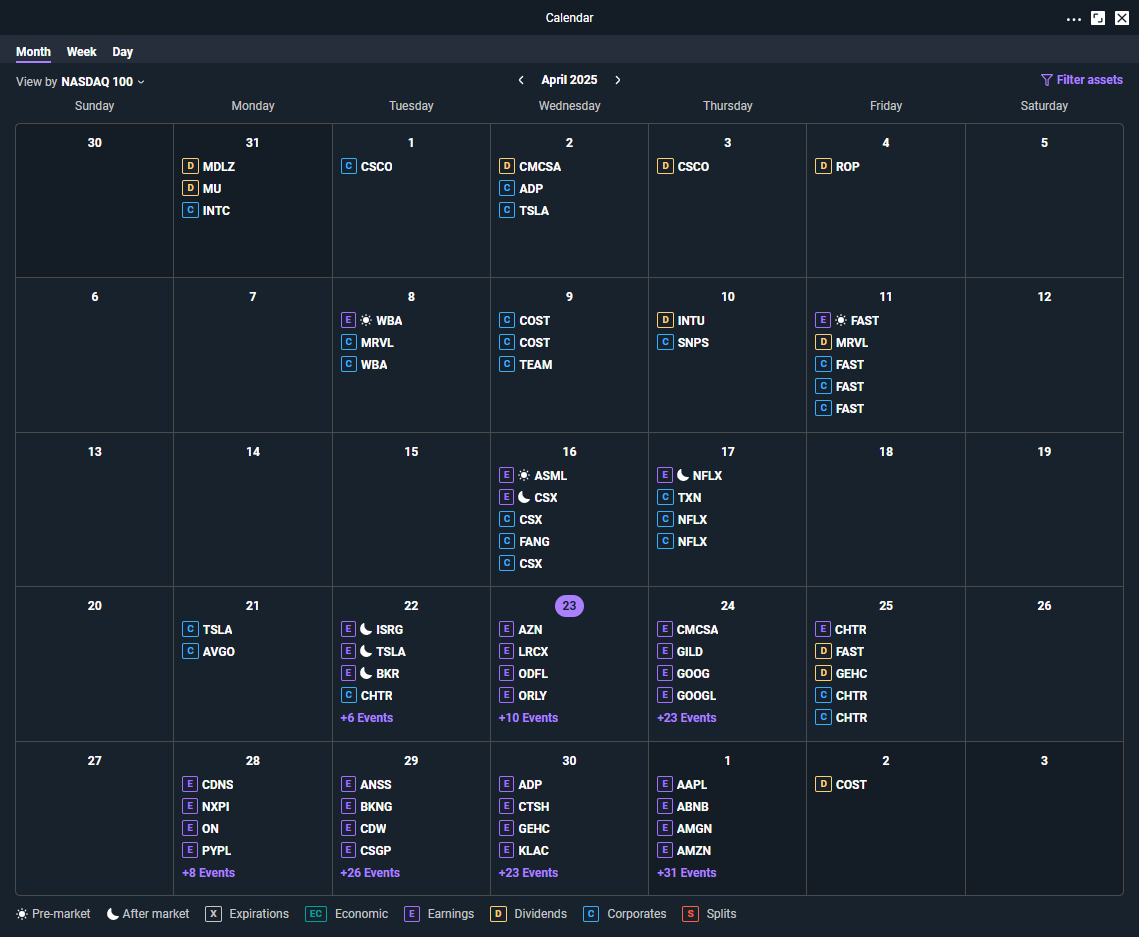
Task: Click dividend icon beside MDLZ on March 31
Action: coord(190,166)
